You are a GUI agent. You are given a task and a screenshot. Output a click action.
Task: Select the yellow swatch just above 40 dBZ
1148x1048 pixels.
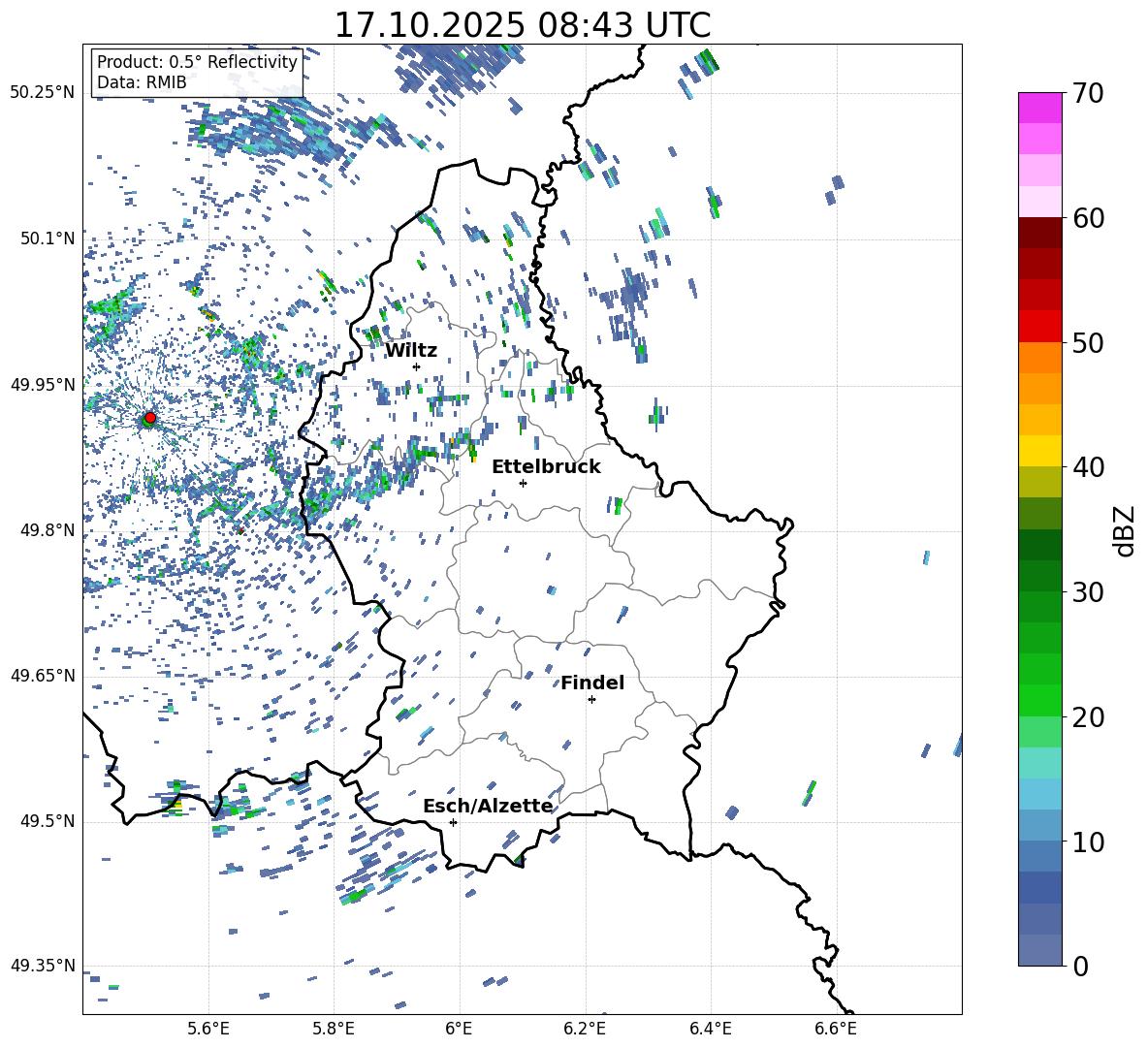pyautogui.click(x=1039, y=451)
